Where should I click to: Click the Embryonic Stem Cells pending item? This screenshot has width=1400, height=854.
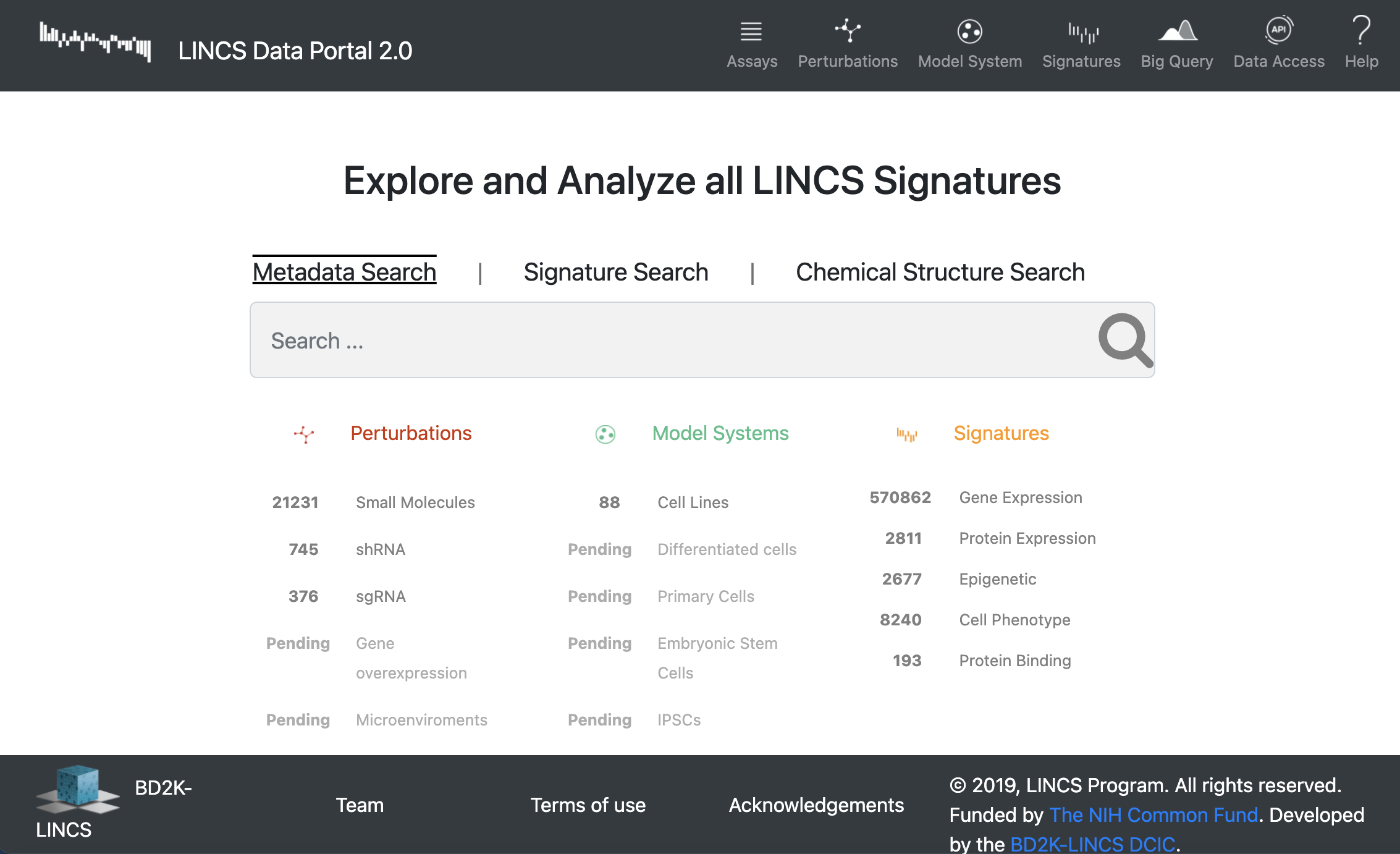(x=717, y=658)
